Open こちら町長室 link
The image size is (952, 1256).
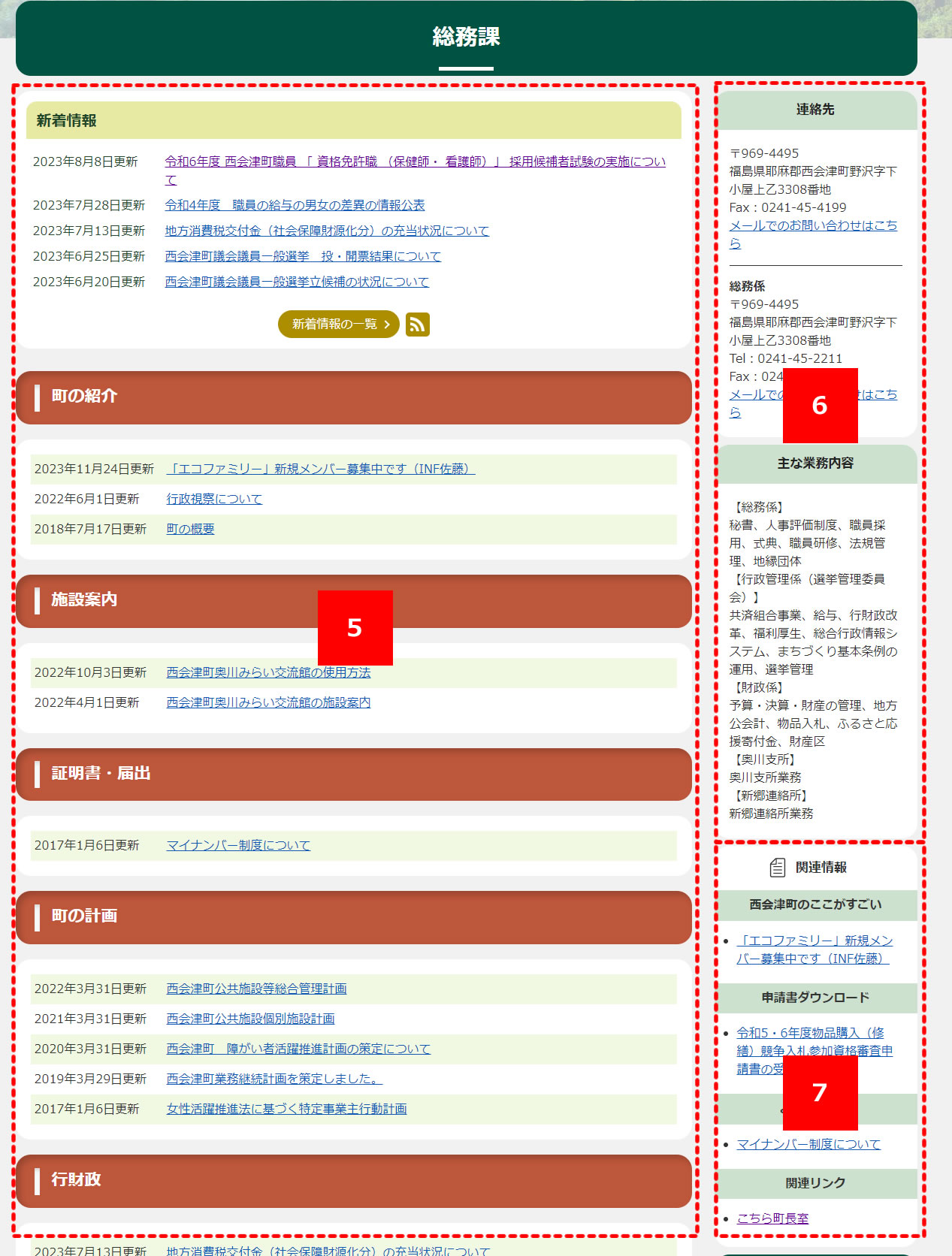pyautogui.click(x=772, y=1218)
